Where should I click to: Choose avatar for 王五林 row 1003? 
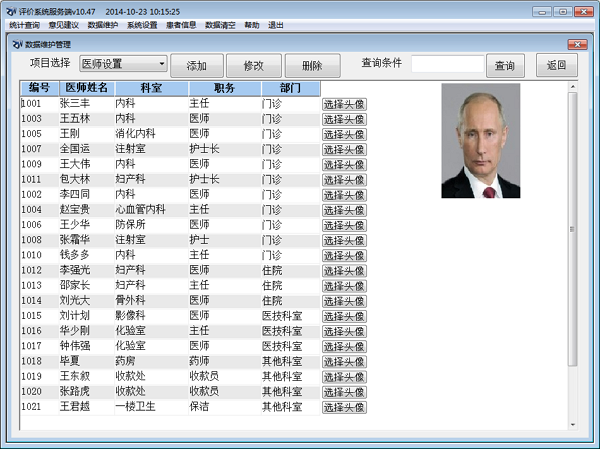344,119
